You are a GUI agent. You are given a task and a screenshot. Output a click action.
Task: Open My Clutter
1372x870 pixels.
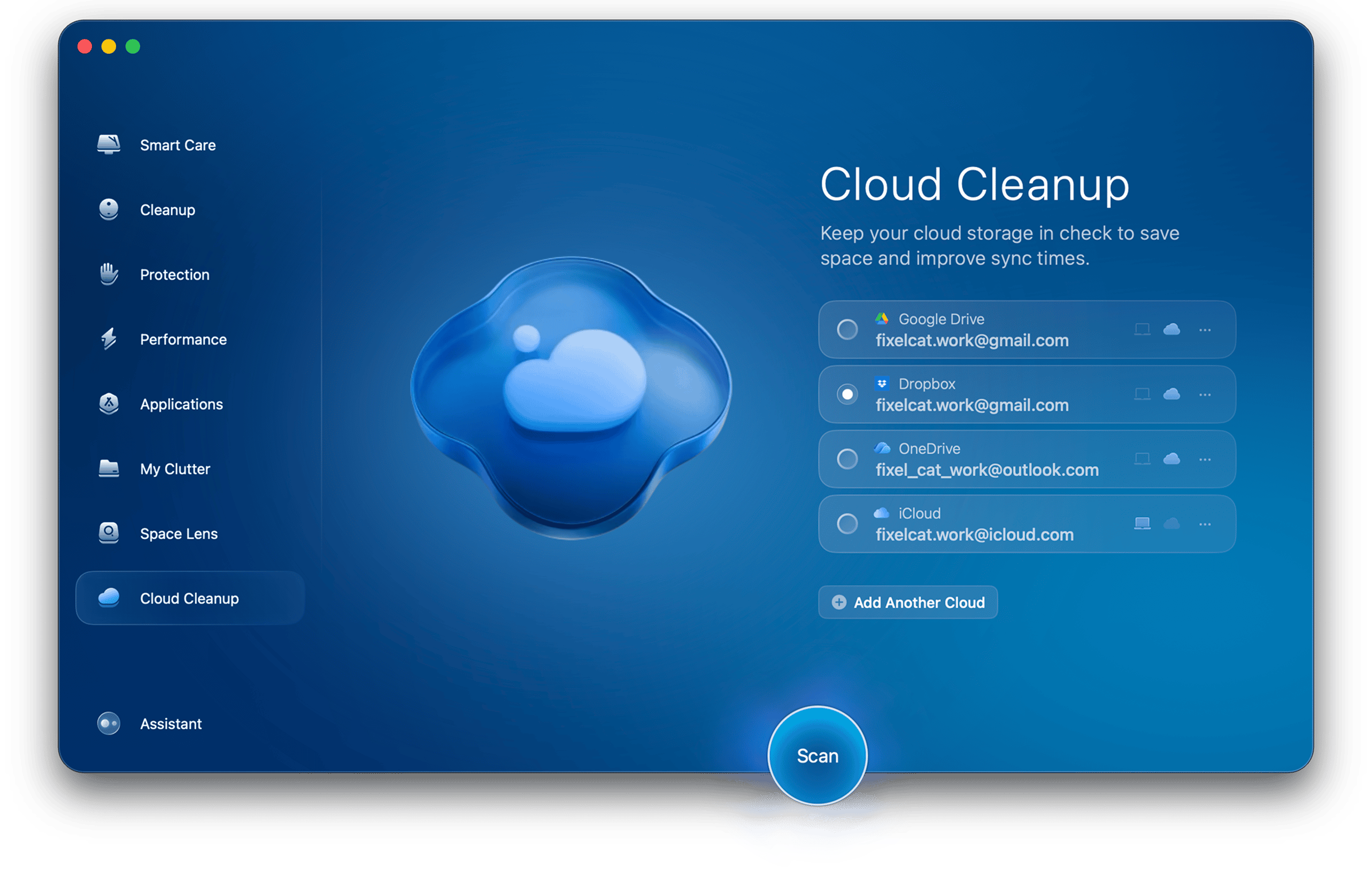coord(175,469)
